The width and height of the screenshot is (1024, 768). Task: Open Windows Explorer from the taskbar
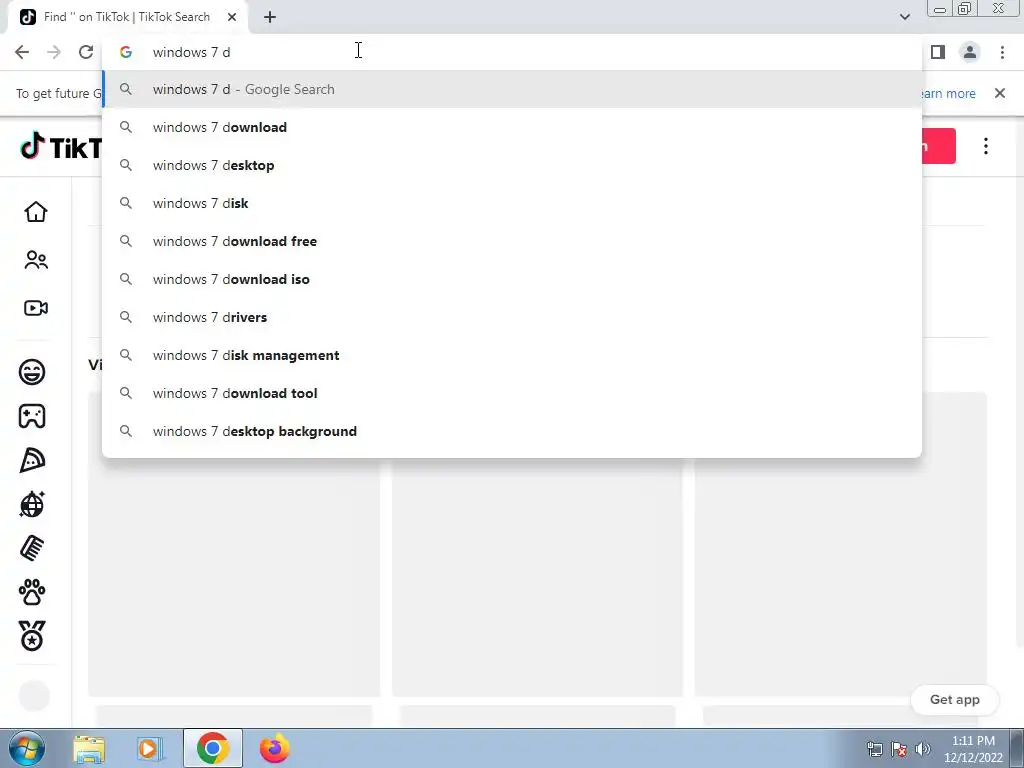pyautogui.click(x=89, y=748)
